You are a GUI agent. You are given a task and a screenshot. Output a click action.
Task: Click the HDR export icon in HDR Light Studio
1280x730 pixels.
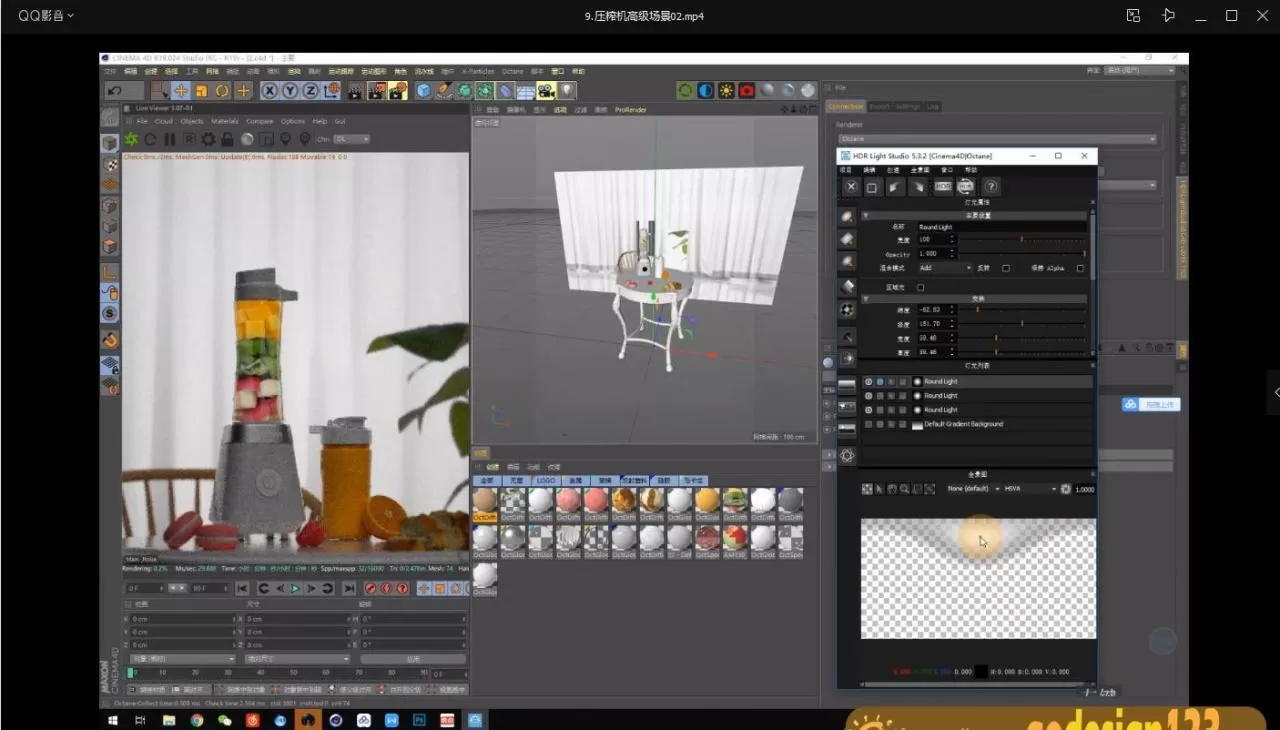click(944, 187)
